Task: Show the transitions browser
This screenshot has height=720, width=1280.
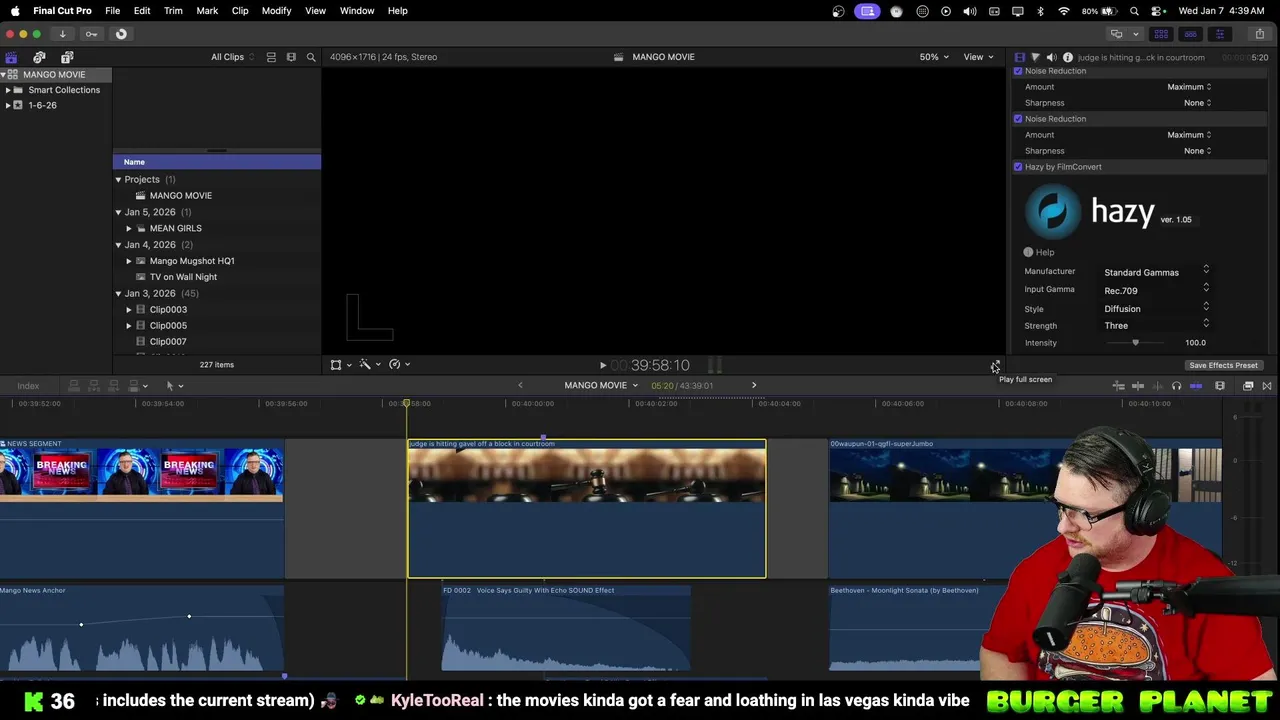Action: [1267, 386]
